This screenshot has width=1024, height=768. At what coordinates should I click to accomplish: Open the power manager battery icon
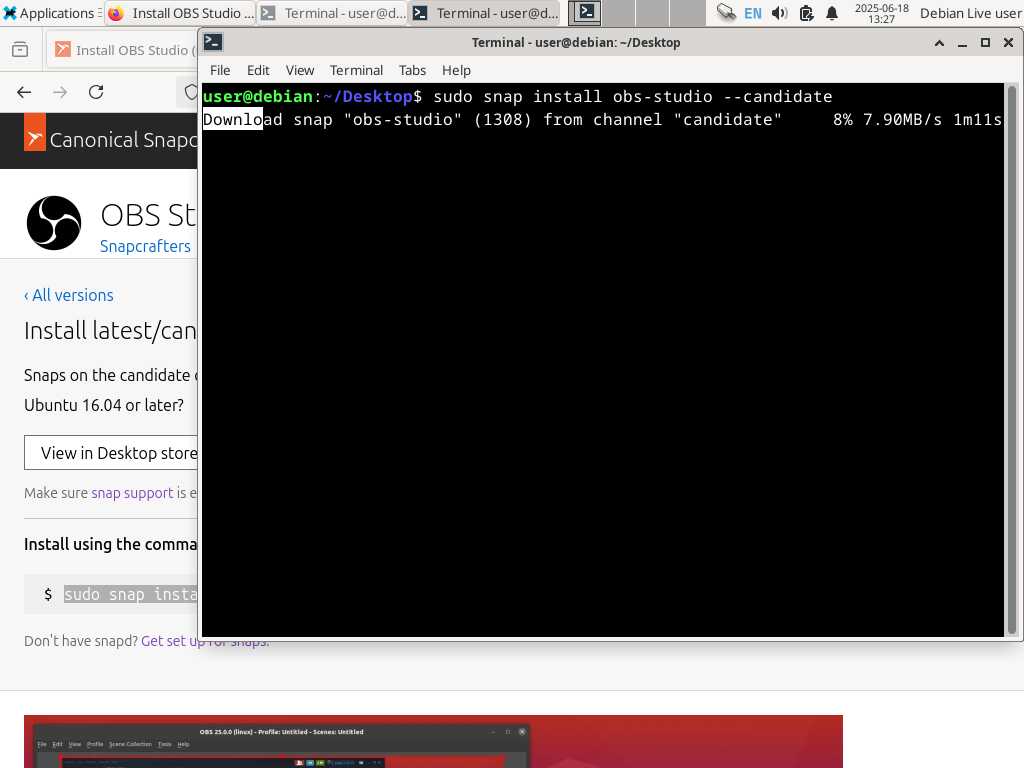(806, 13)
